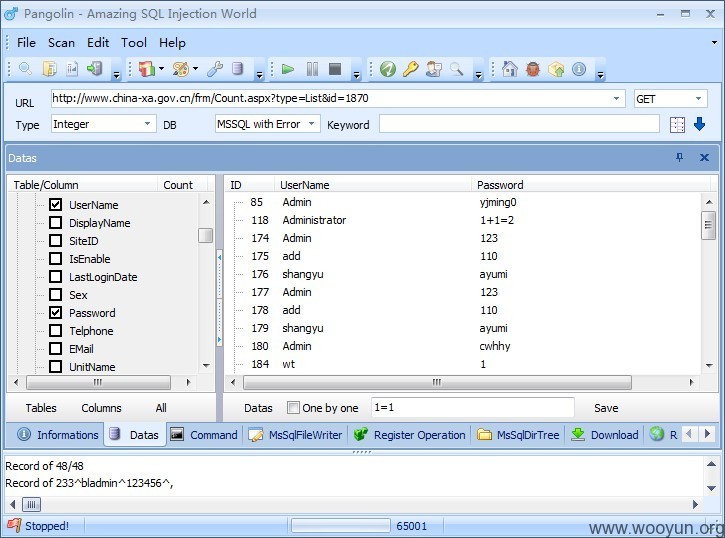
Task: Click the All button
Action: click(x=161, y=408)
